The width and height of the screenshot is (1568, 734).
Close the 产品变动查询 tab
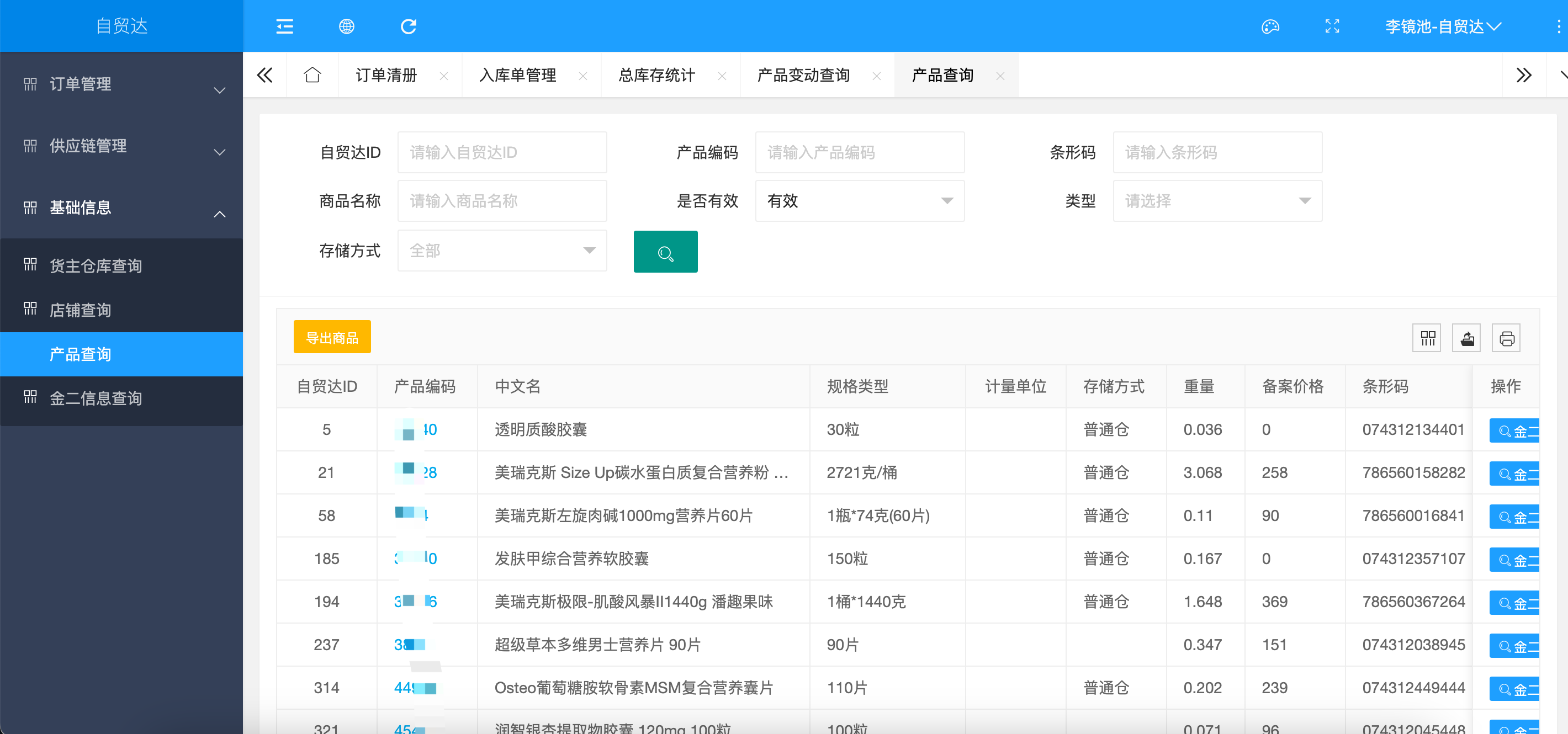(877, 76)
